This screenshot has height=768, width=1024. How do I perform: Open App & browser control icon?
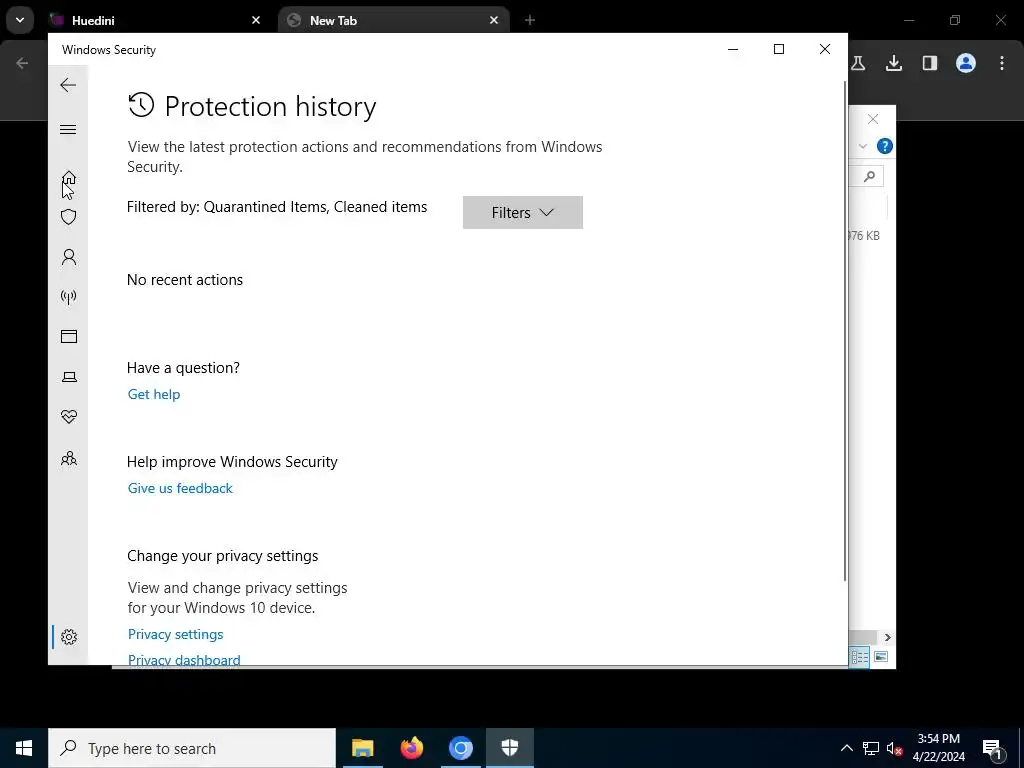[x=69, y=336]
